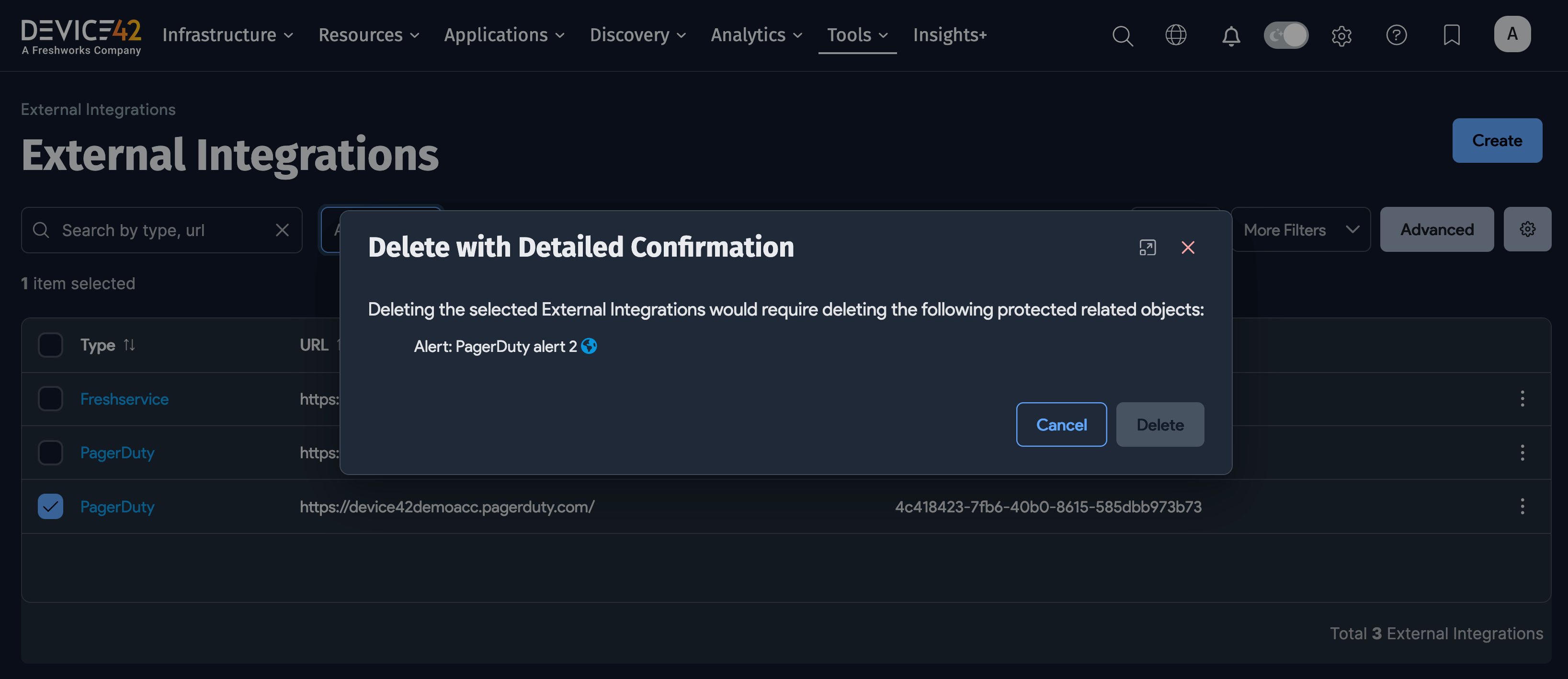The width and height of the screenshot is (1568, 679).
Task: Open the global search magnifier icon
Action: pos(1123,35)
